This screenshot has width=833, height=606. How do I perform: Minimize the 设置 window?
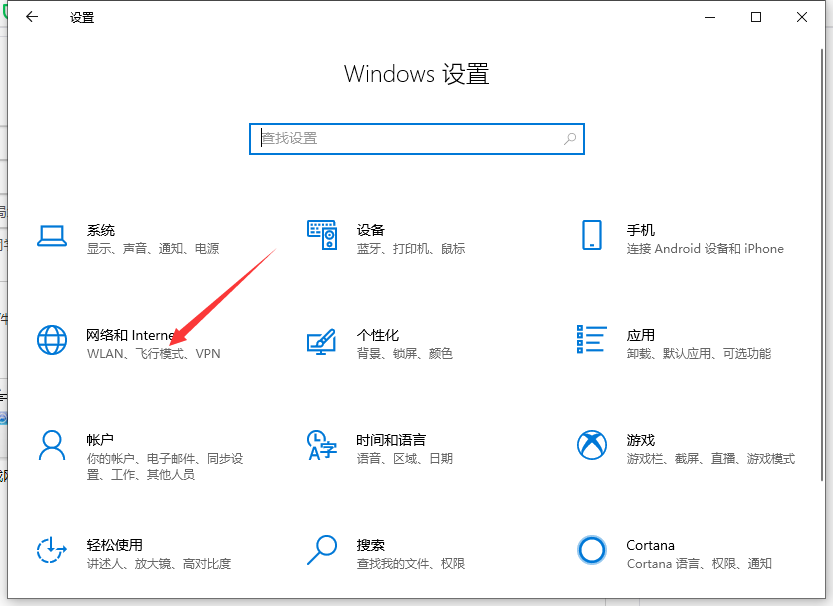[x=710, y=17]
